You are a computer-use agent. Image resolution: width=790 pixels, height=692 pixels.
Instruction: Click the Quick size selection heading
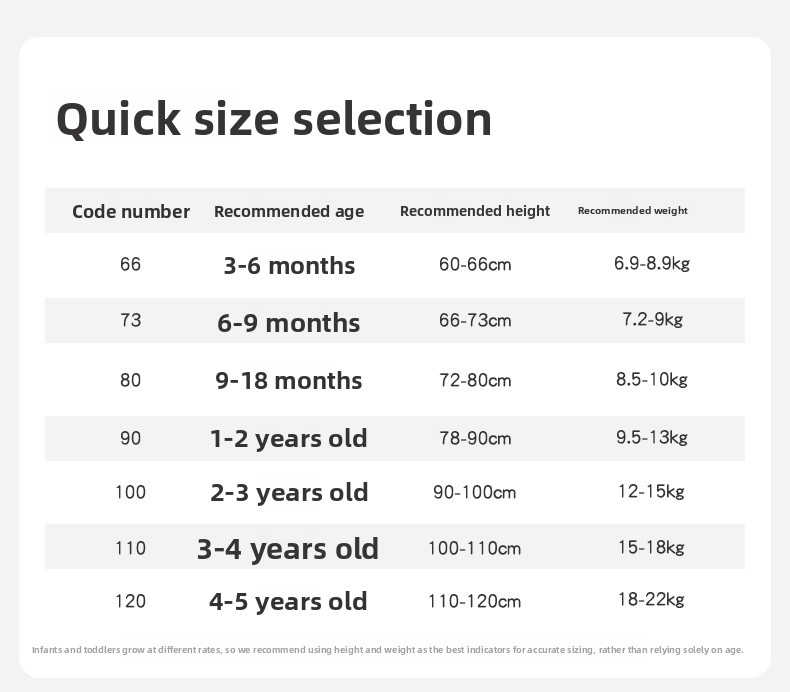click(x=274, y=119)
